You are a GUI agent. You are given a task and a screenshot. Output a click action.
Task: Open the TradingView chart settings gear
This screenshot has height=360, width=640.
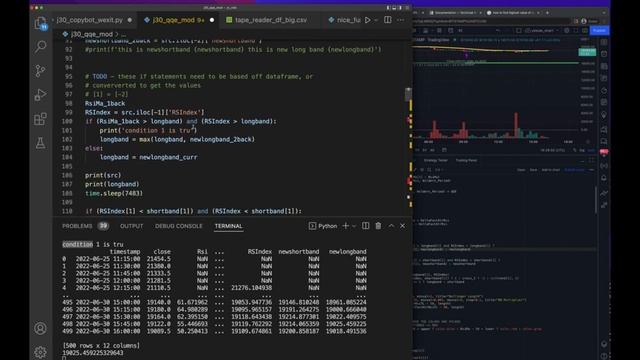click(567, 30)
